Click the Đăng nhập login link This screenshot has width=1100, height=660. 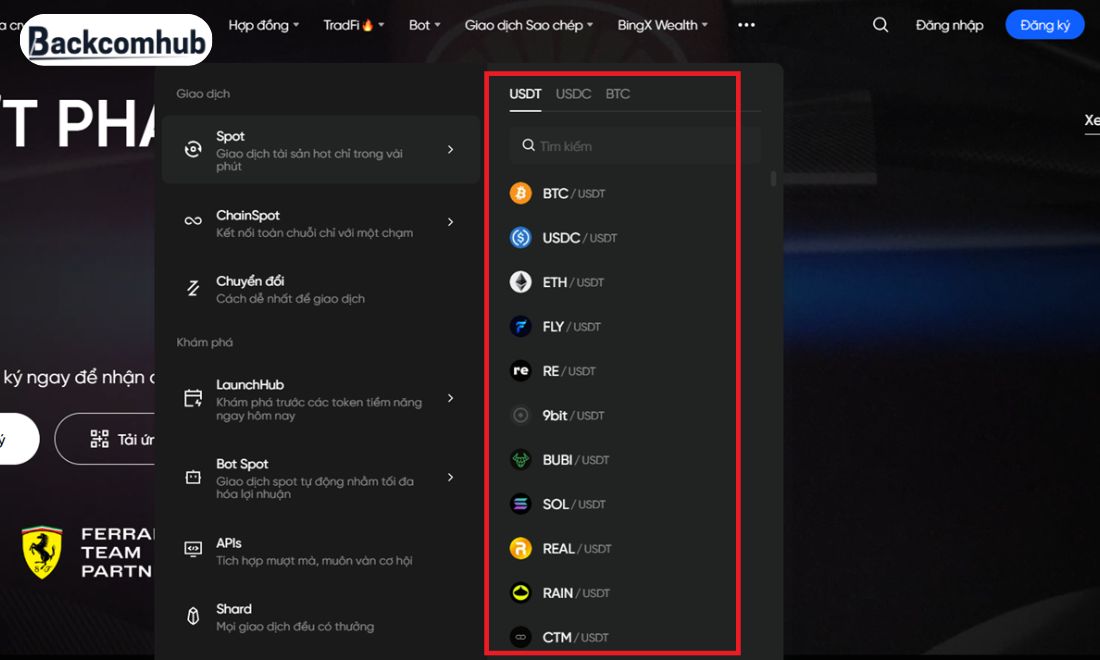click(x=949, y=25)
